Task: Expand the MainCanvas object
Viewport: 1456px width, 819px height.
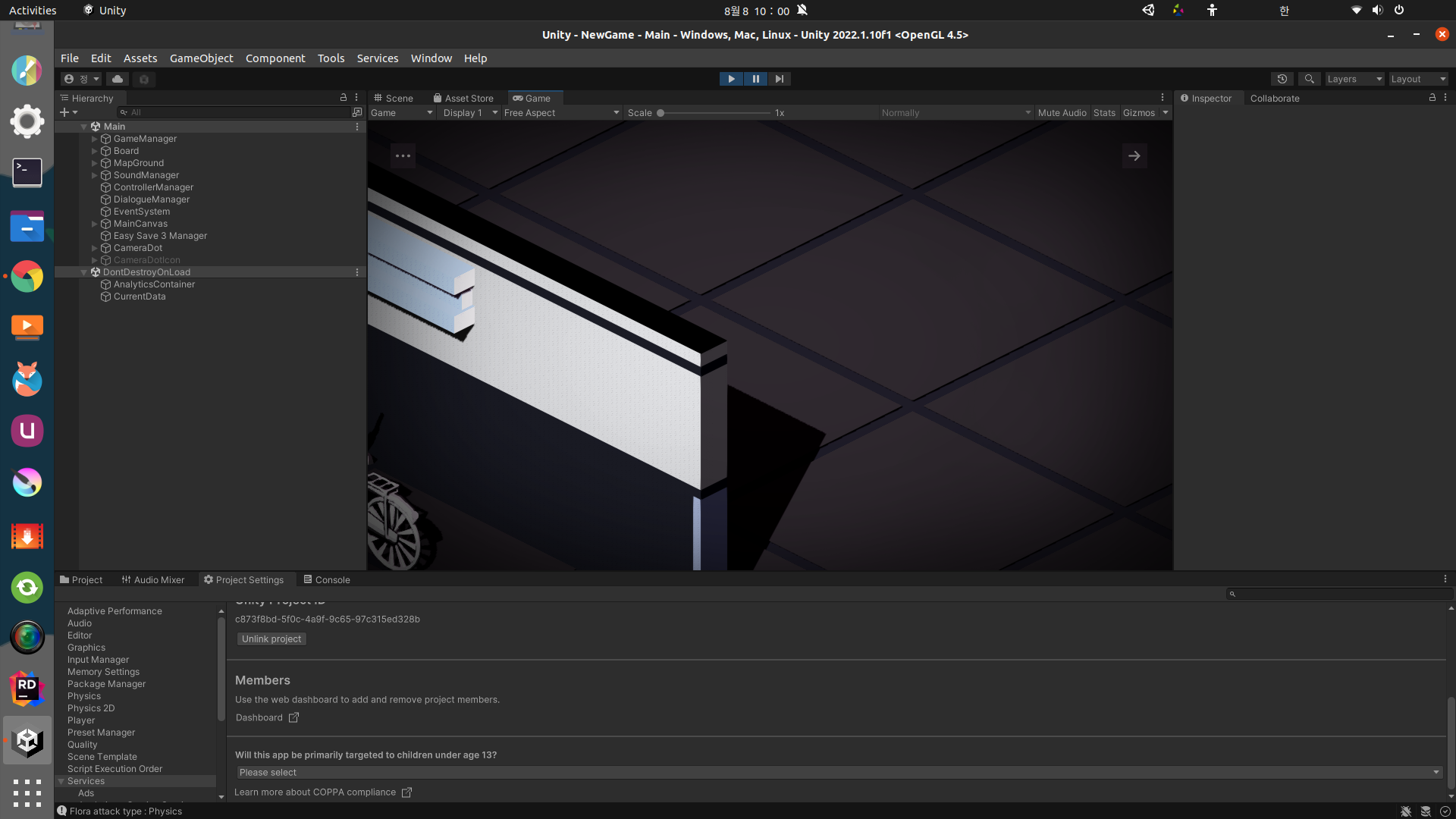Action: click(94, 224)
